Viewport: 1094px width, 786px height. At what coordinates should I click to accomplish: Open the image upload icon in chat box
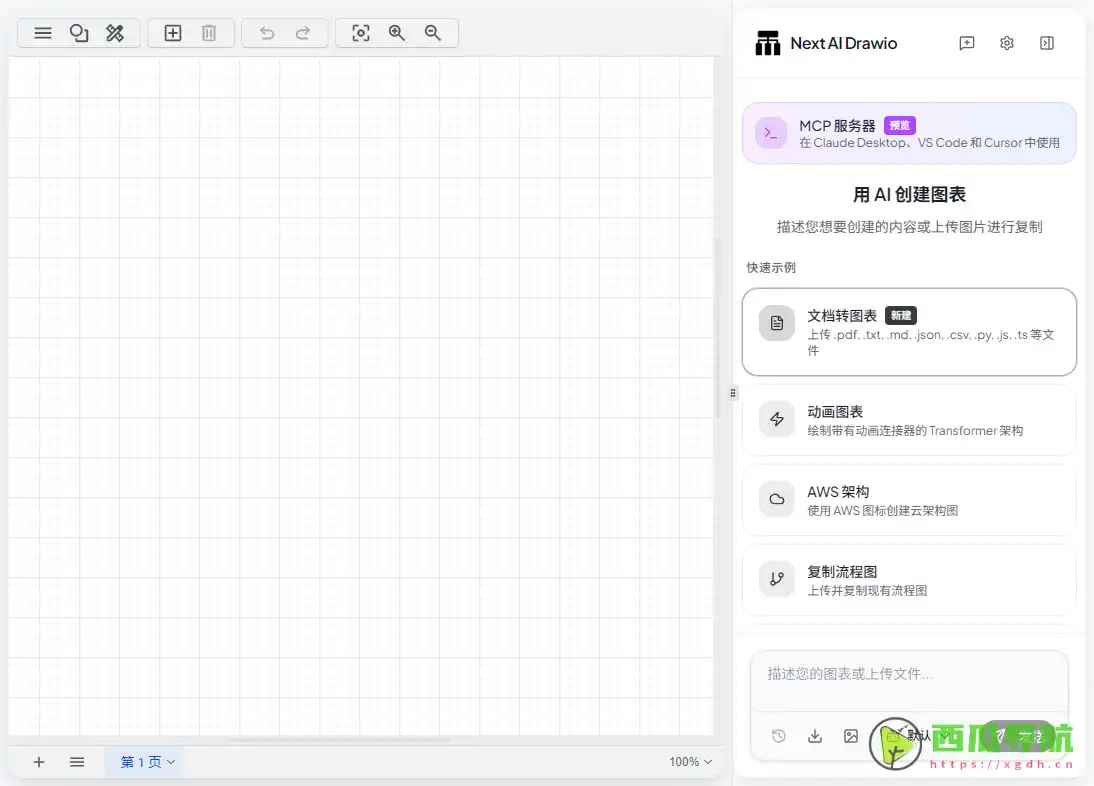point(851,736)
